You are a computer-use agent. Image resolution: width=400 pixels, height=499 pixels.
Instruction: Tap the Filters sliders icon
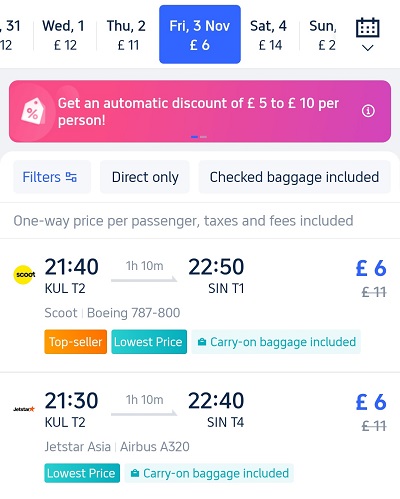[71, 177]
